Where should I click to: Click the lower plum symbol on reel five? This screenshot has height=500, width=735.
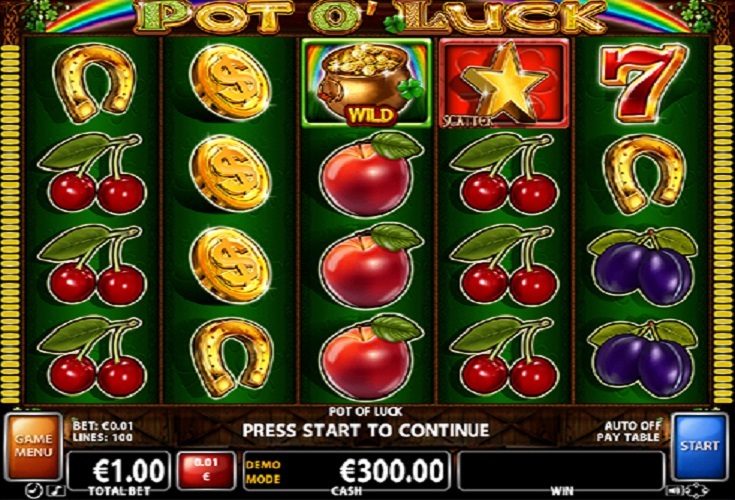click(x=642, y=358)
